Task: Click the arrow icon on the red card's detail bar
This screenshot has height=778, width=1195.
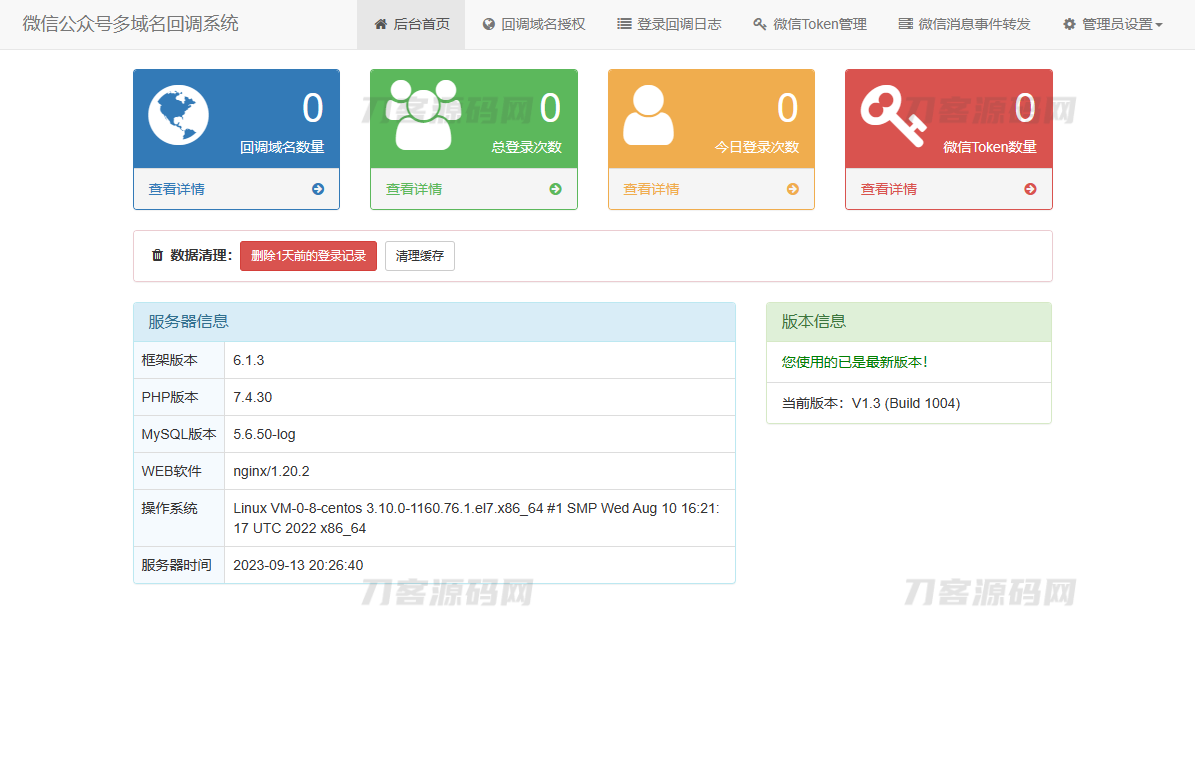Action: tap(1029, 188)
